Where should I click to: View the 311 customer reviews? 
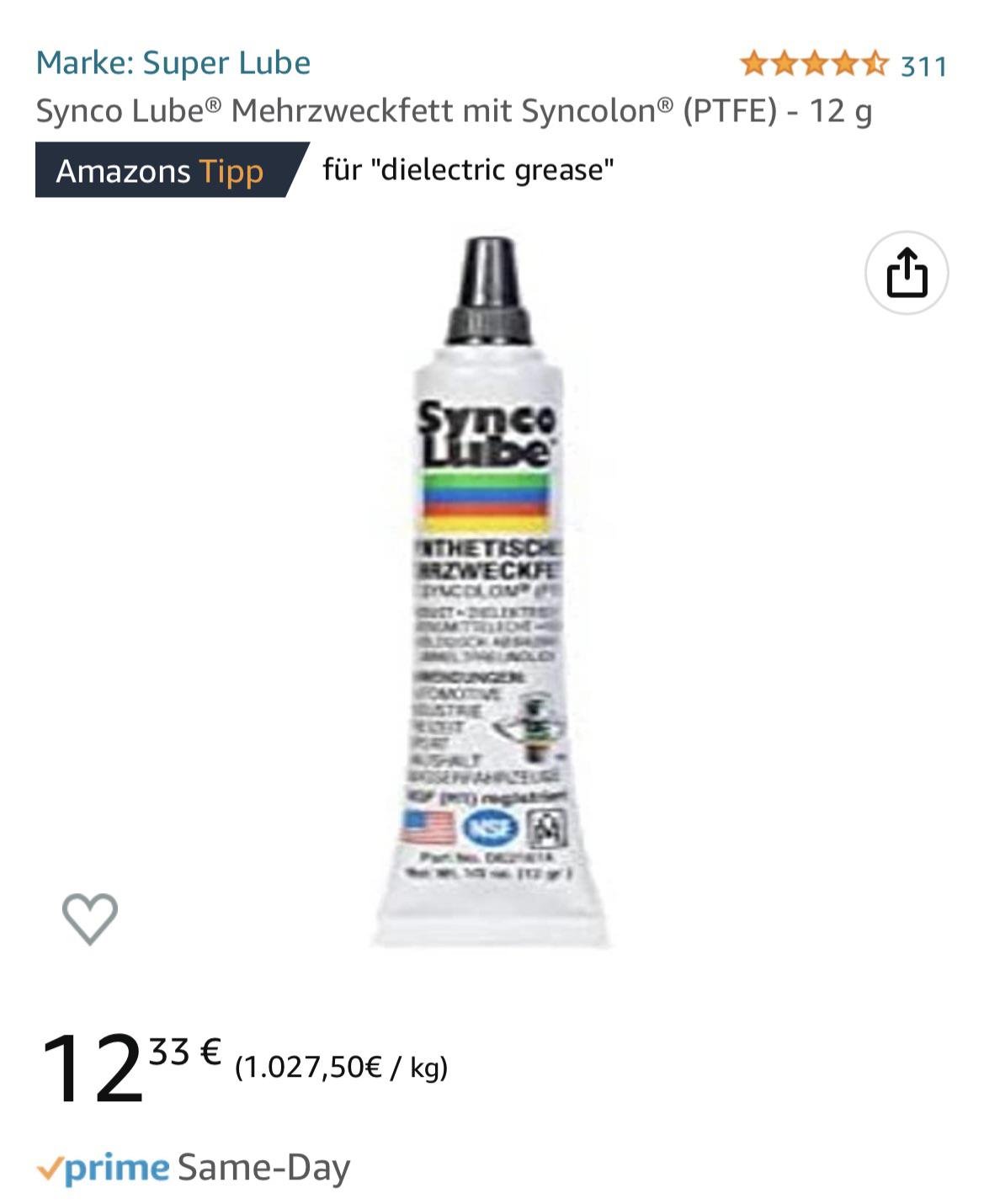coord(923,66)
